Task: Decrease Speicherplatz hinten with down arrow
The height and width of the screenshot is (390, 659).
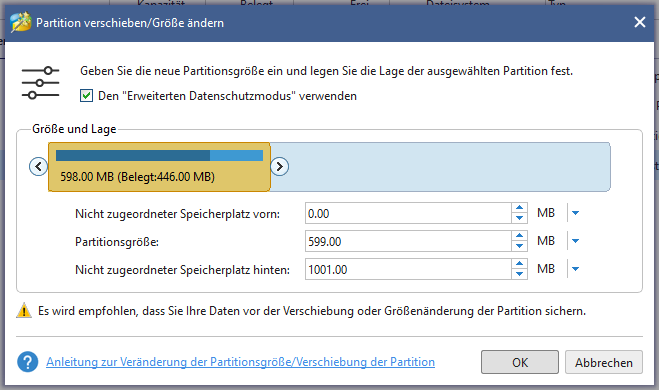Action: click(519, 274)
